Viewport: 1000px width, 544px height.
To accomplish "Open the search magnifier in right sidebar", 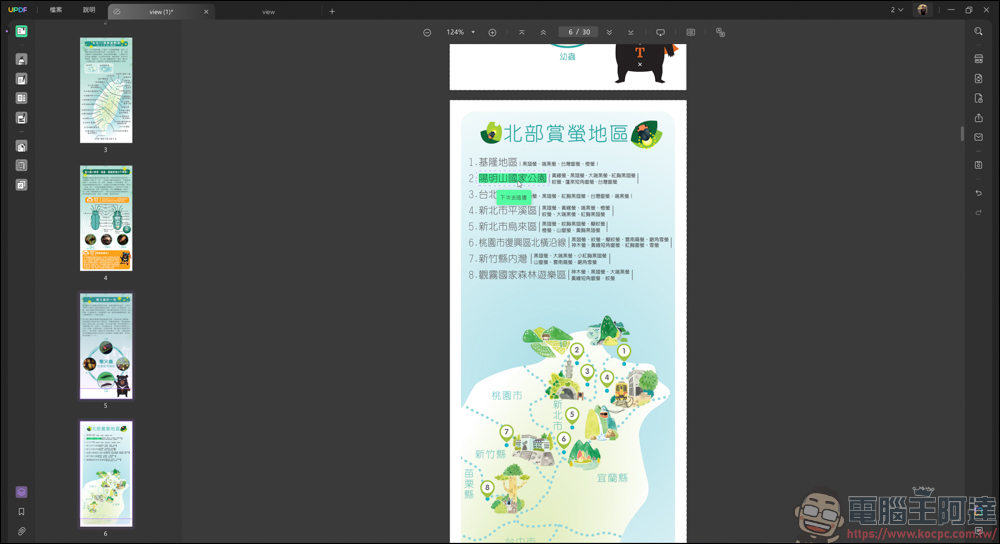I will coord(978,31).
